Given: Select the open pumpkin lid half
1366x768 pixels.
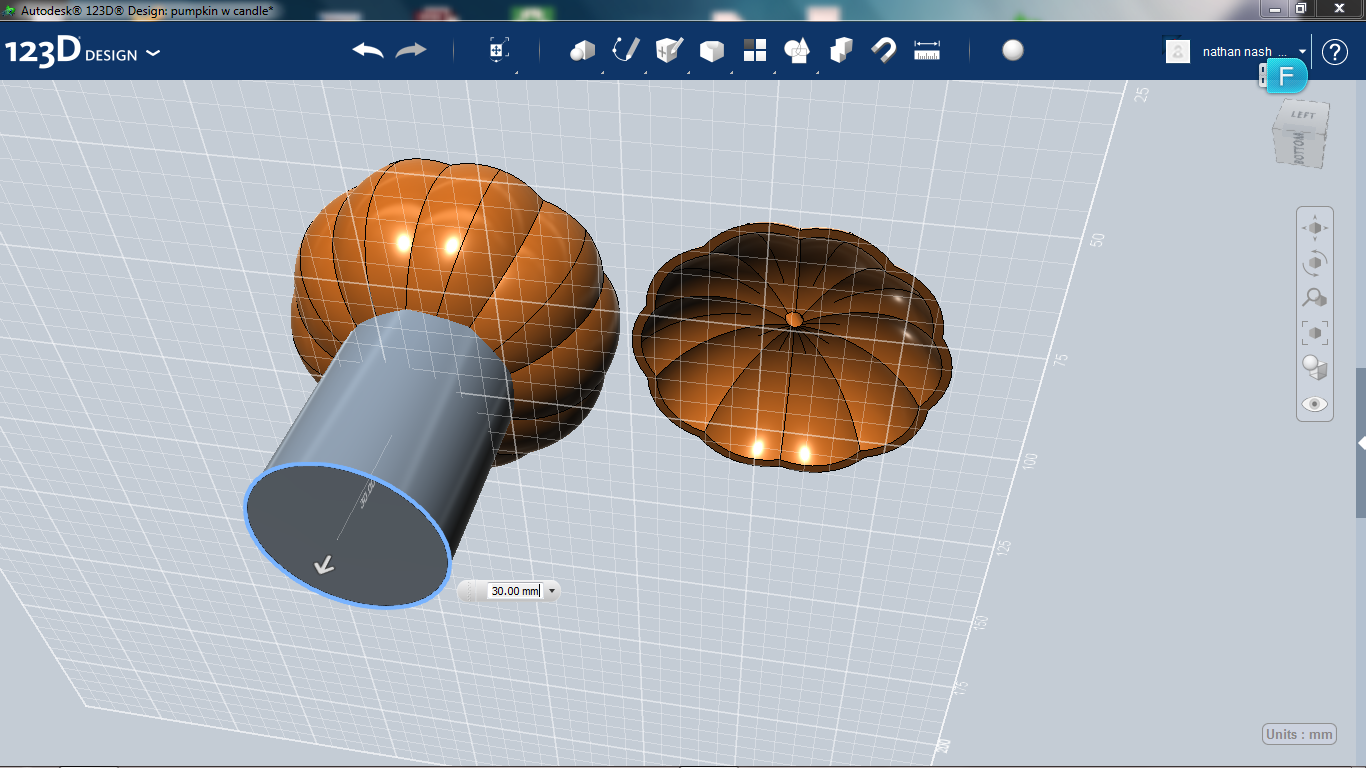Looking at the screenshot, I should point(792,346).
